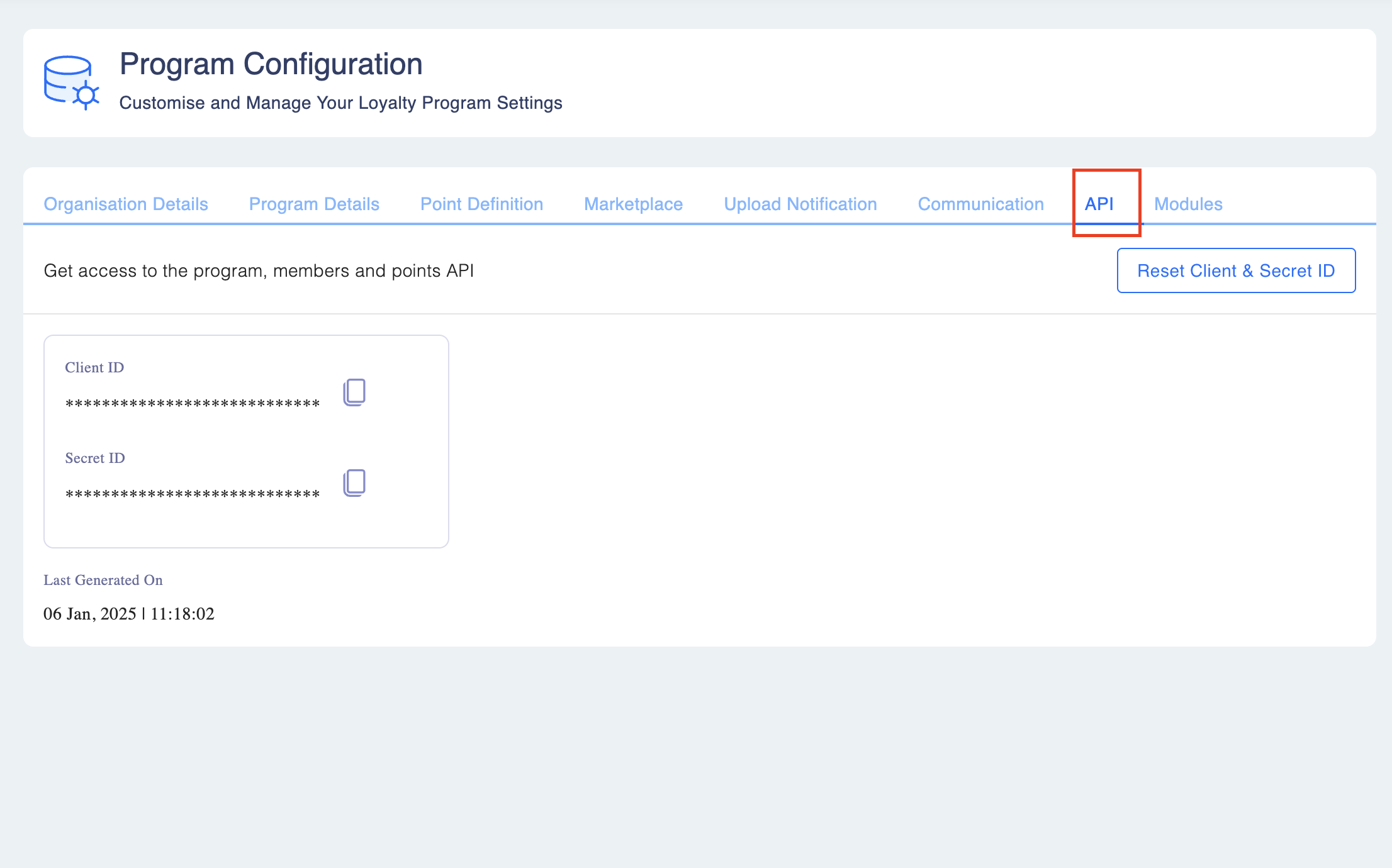
Task: Select the Upload Notification tab
Action: (x=800, y=204)
